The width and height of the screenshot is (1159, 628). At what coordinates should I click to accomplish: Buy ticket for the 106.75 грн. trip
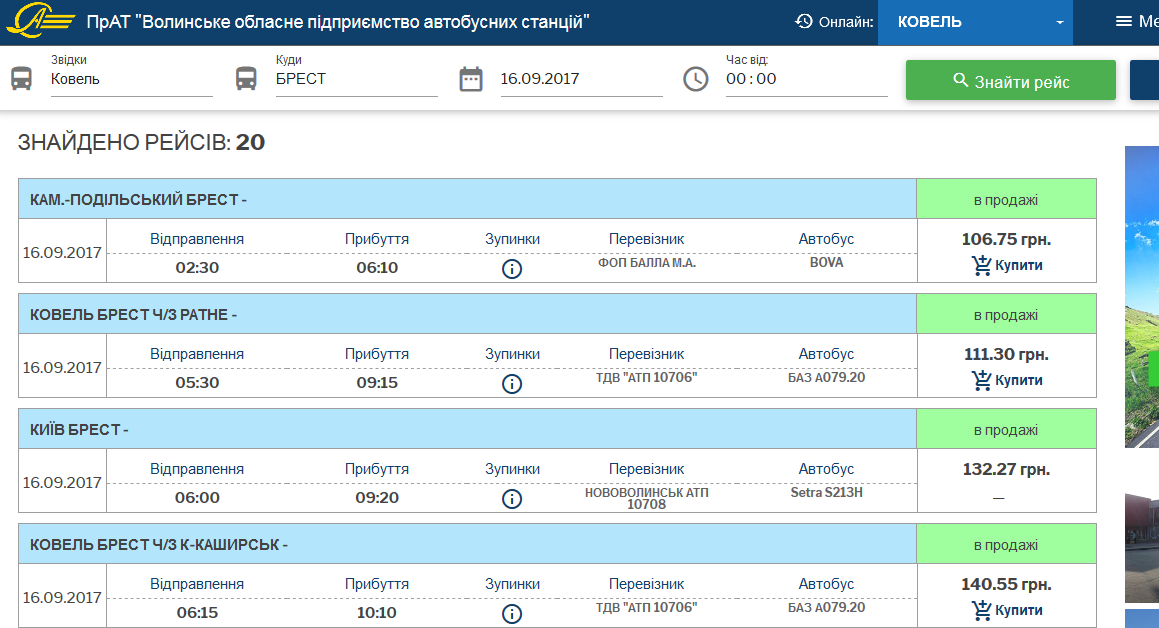click(x=1006, y=265)
